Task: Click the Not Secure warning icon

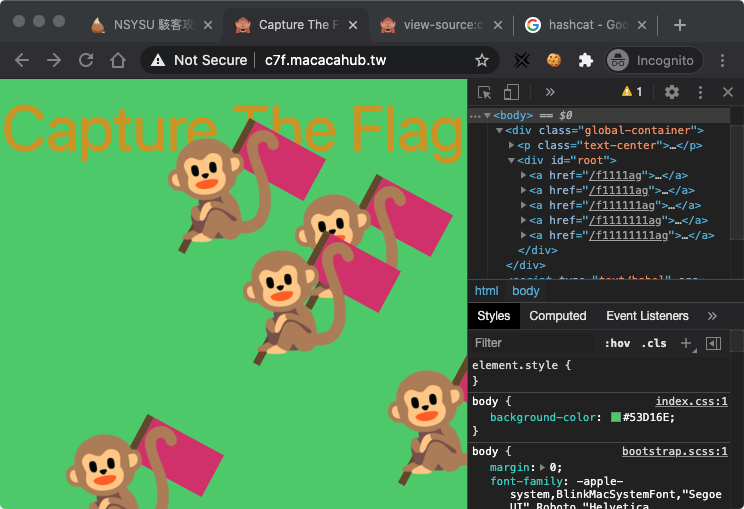Action: tap(158, 60)
